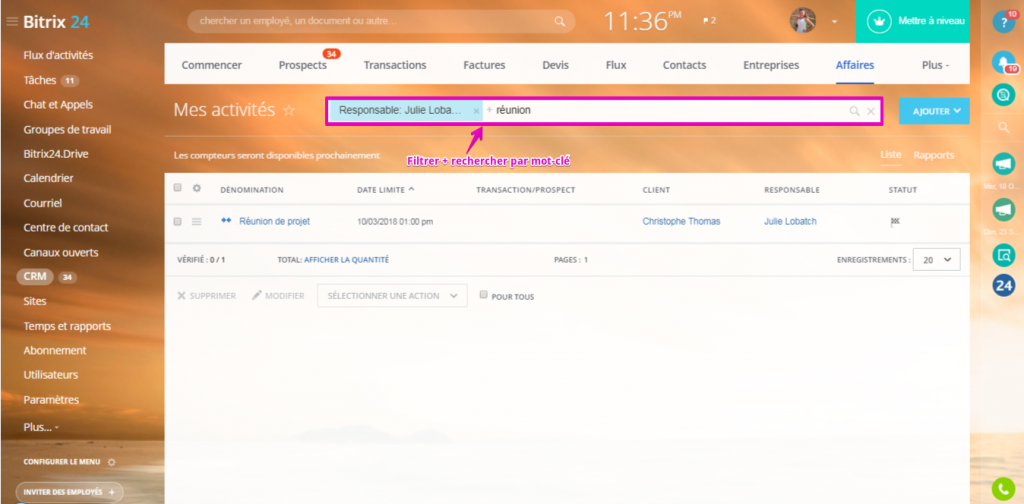The image size is (1024, 504).
Task: Open the records per page dropdown showing 20
Action: tap(936, 260)
